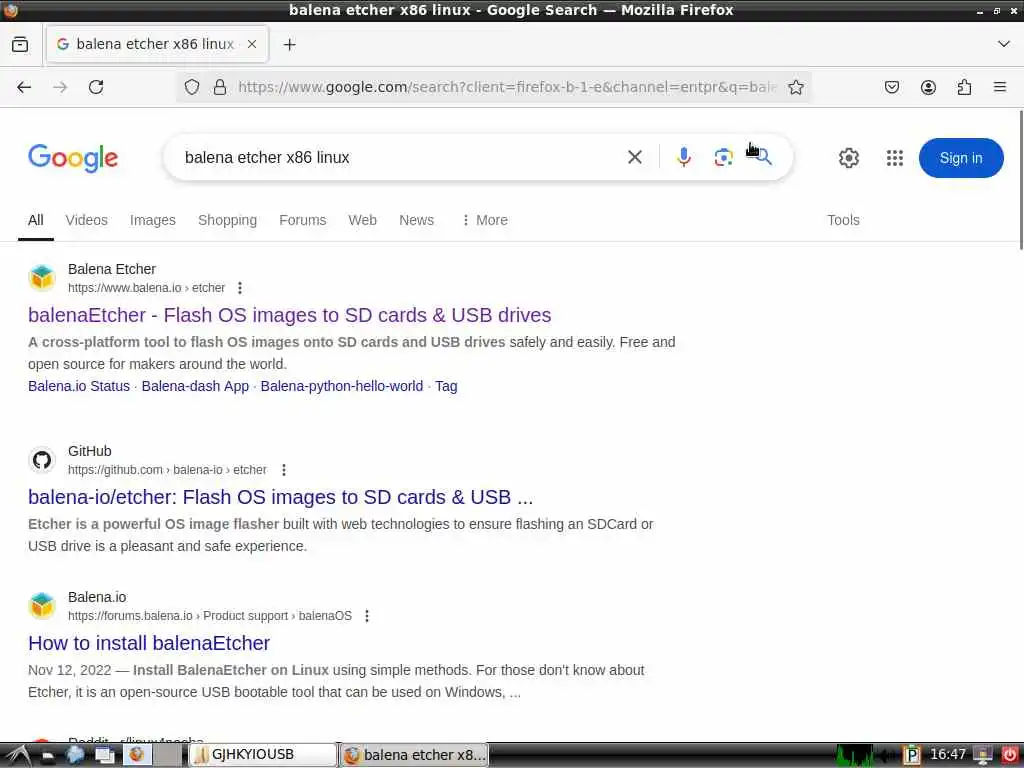Screen dimensions: 1024x768
Task: Switch to balena etcher Firefox taskbar window
Action: coord(414,755)
